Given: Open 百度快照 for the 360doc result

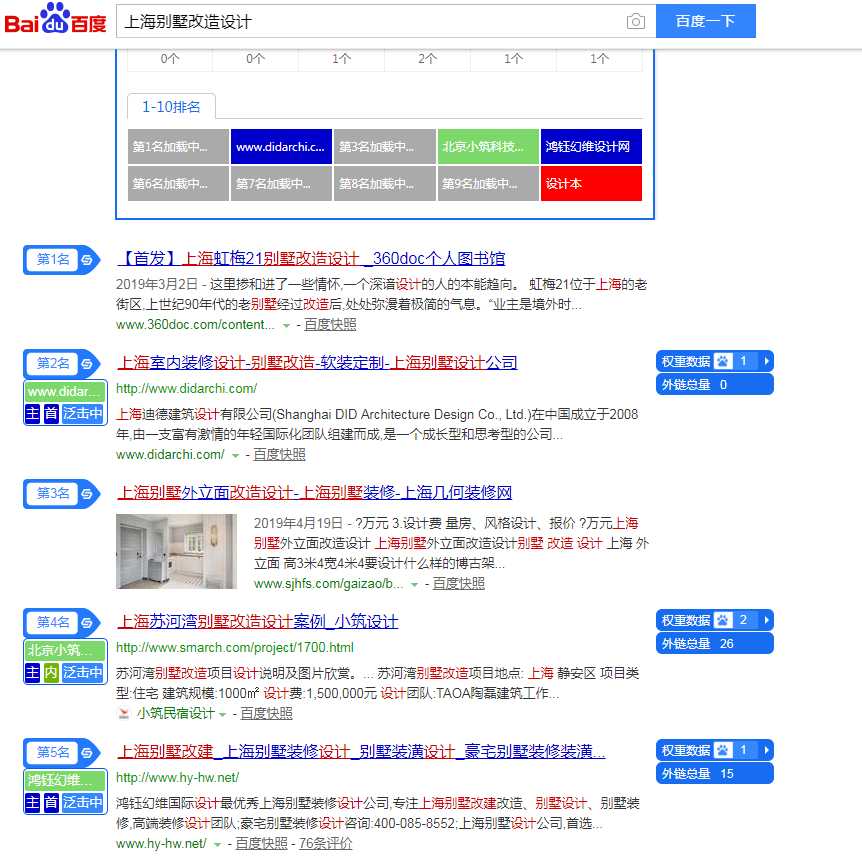Looking at the screenshot, I should (330, 324).
